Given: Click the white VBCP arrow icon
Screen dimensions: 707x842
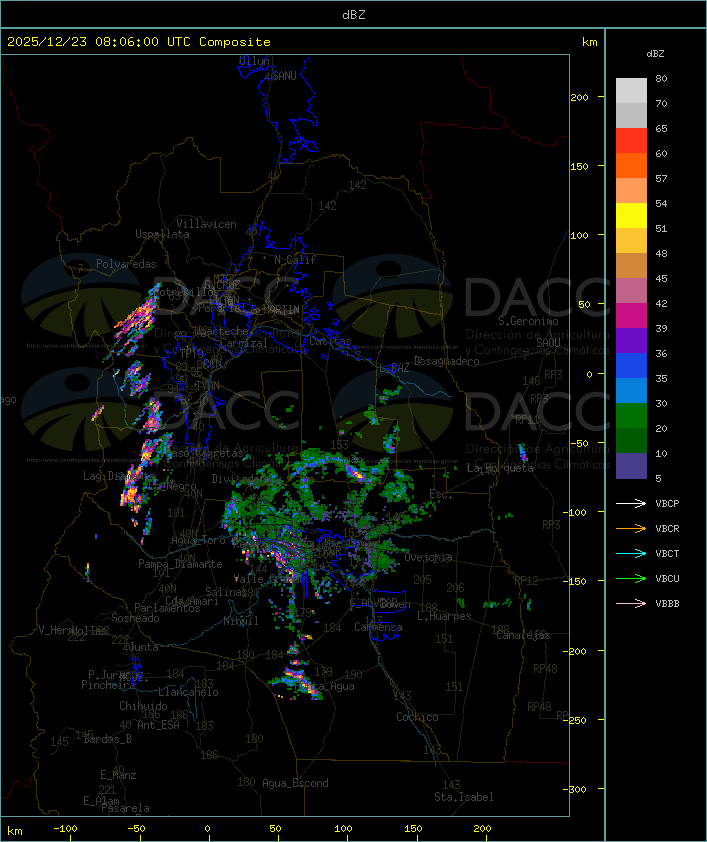Looking at the screenshot, I should 631,504.
